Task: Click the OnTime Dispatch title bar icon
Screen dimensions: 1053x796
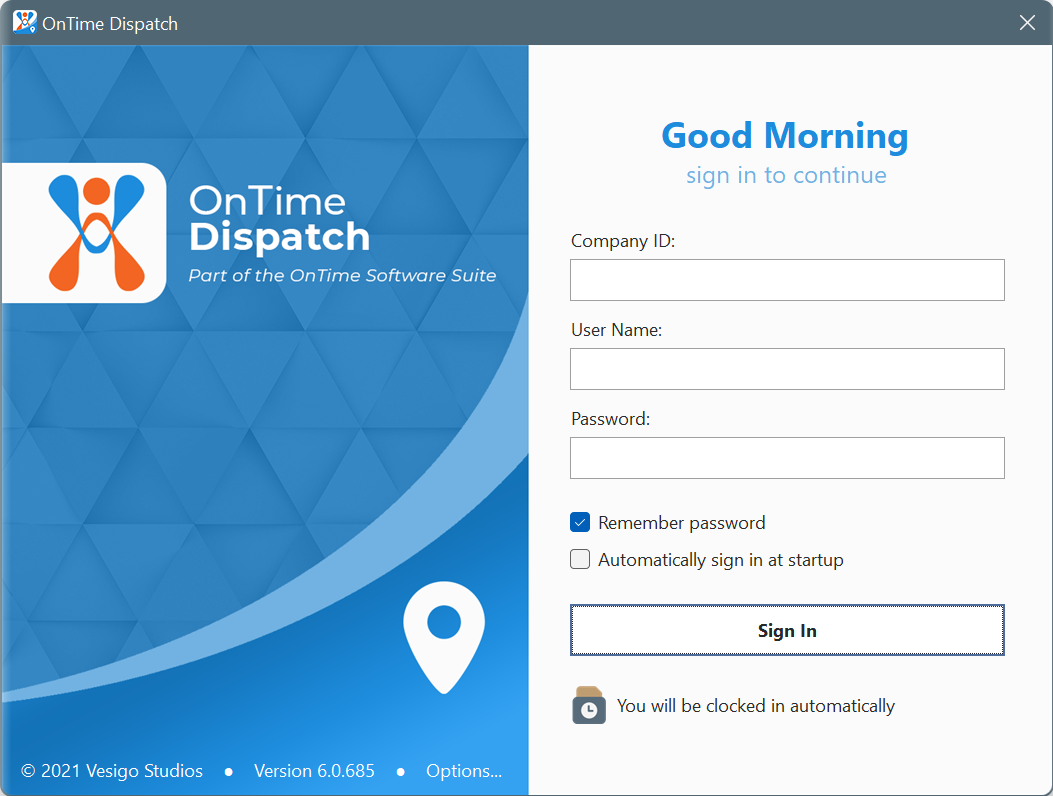Action: click(x=25, y=23)
